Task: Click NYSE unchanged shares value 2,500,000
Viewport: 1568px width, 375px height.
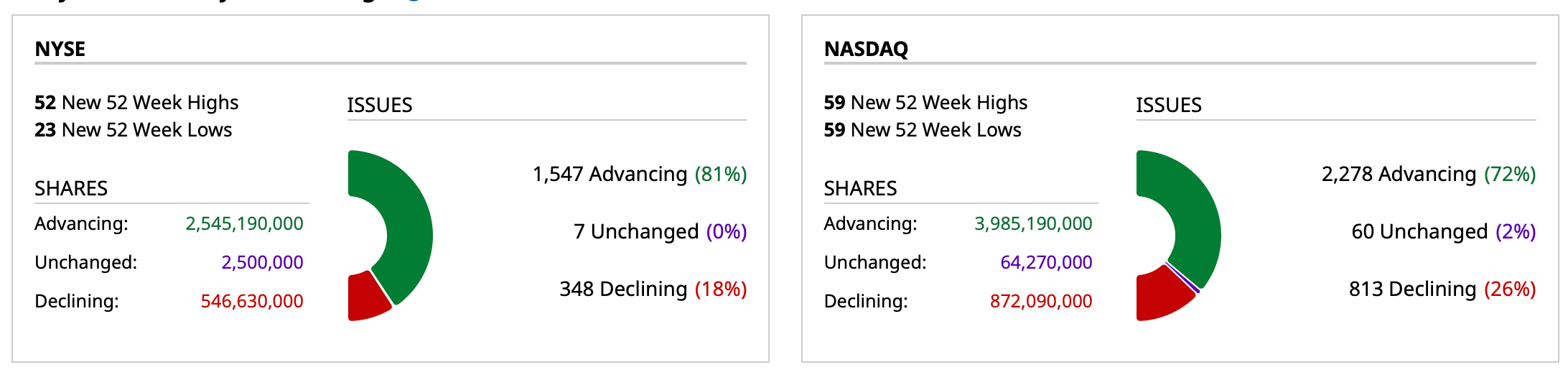Action: (262, 262)
